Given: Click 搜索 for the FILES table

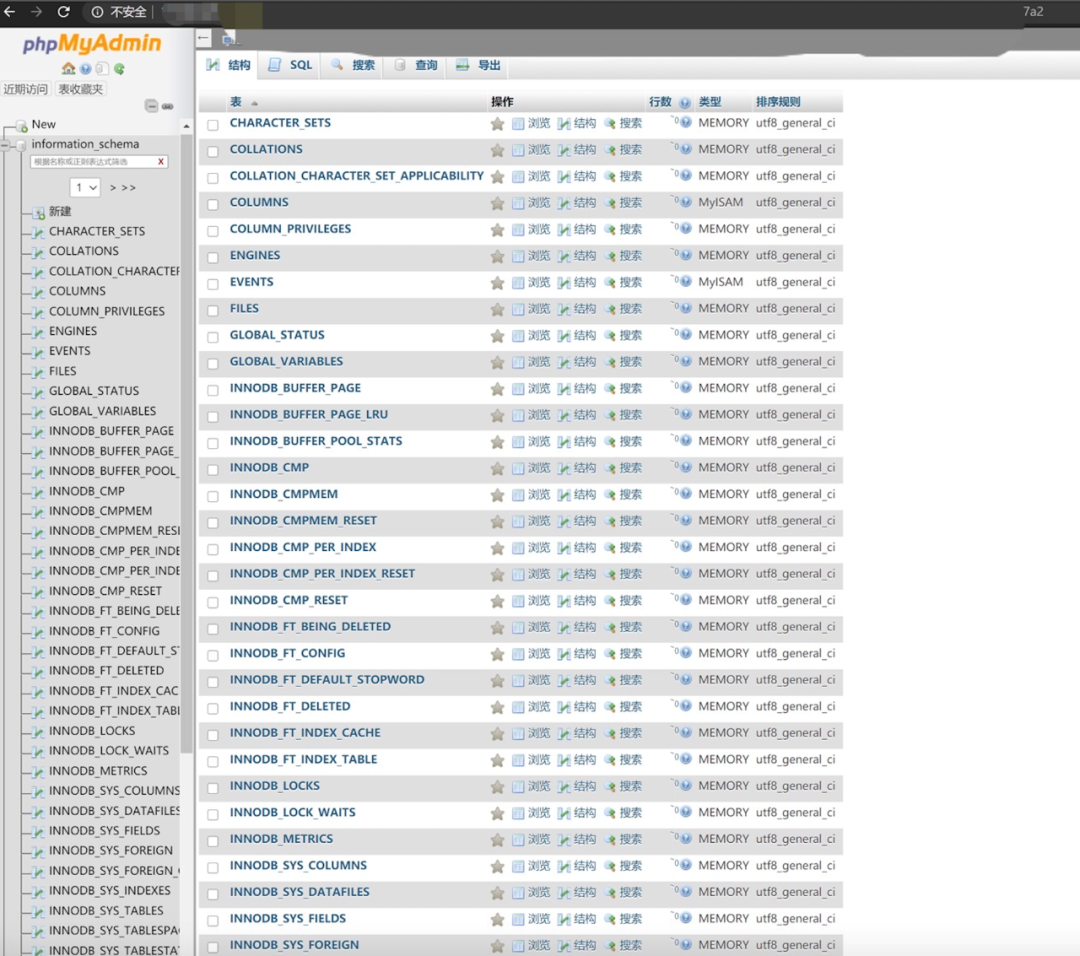Looking at the screenshot, I should (x=623, y=309).
